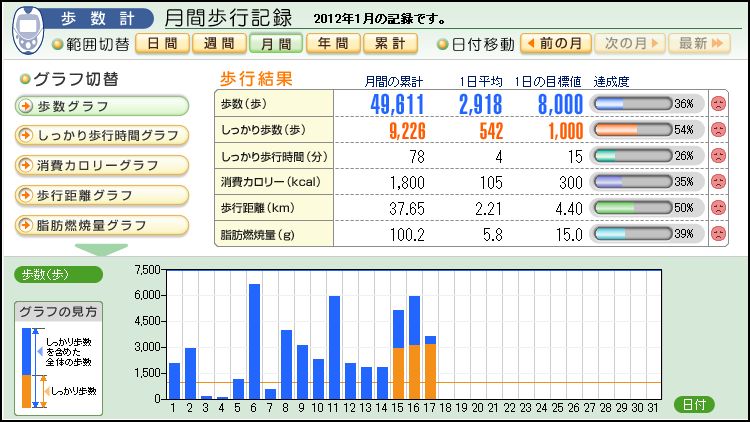Viewport: 750px width, 422px height.
Task: Click the 脂肪燃焼量(g) row header
Action: (x=274, y=234)
